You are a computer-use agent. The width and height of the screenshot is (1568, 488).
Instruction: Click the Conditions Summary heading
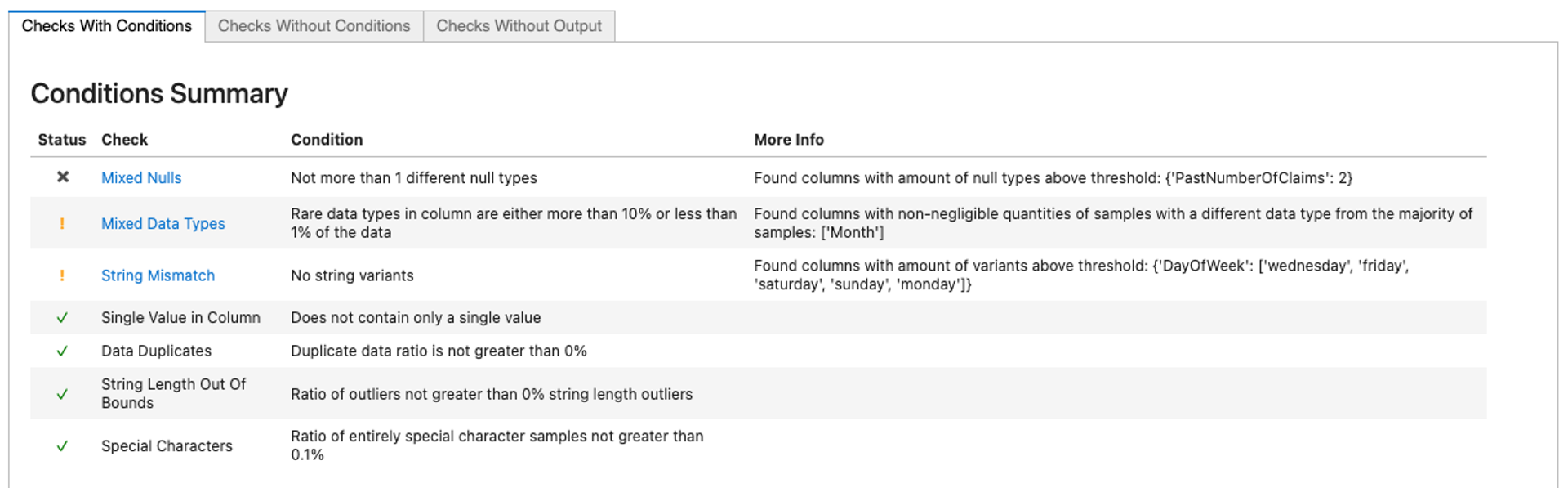coord(159,94)
